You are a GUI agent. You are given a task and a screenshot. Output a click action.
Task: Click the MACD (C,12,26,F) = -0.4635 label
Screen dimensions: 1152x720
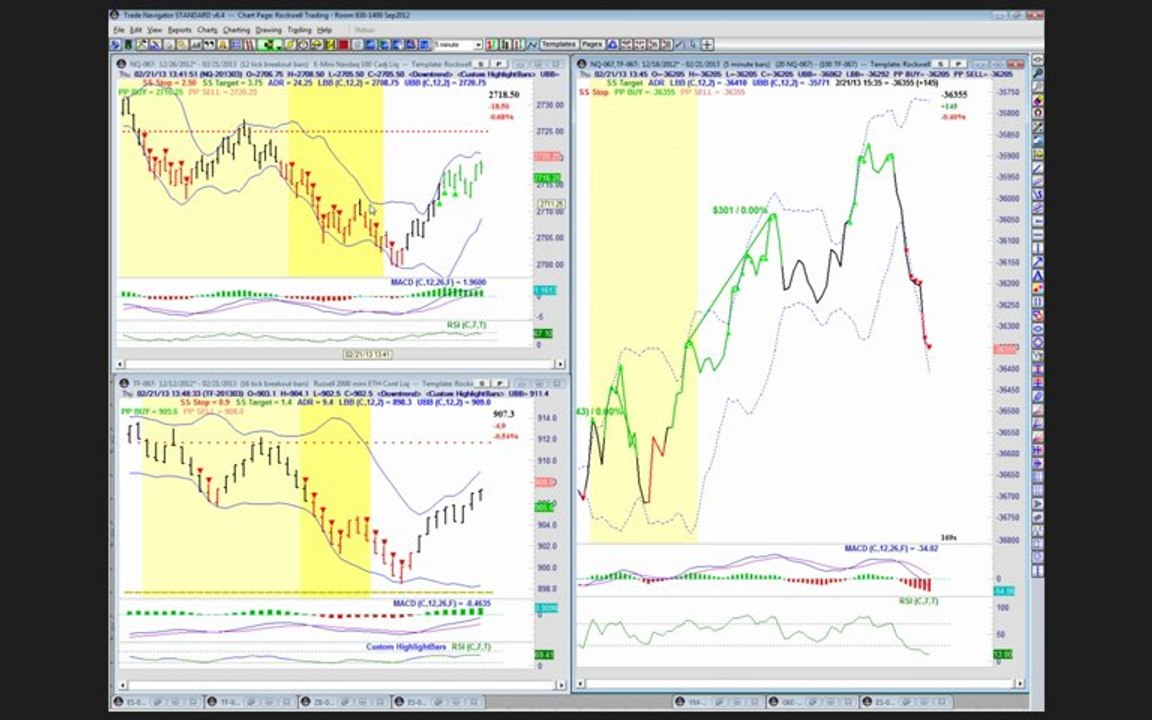tap(442, 603)
